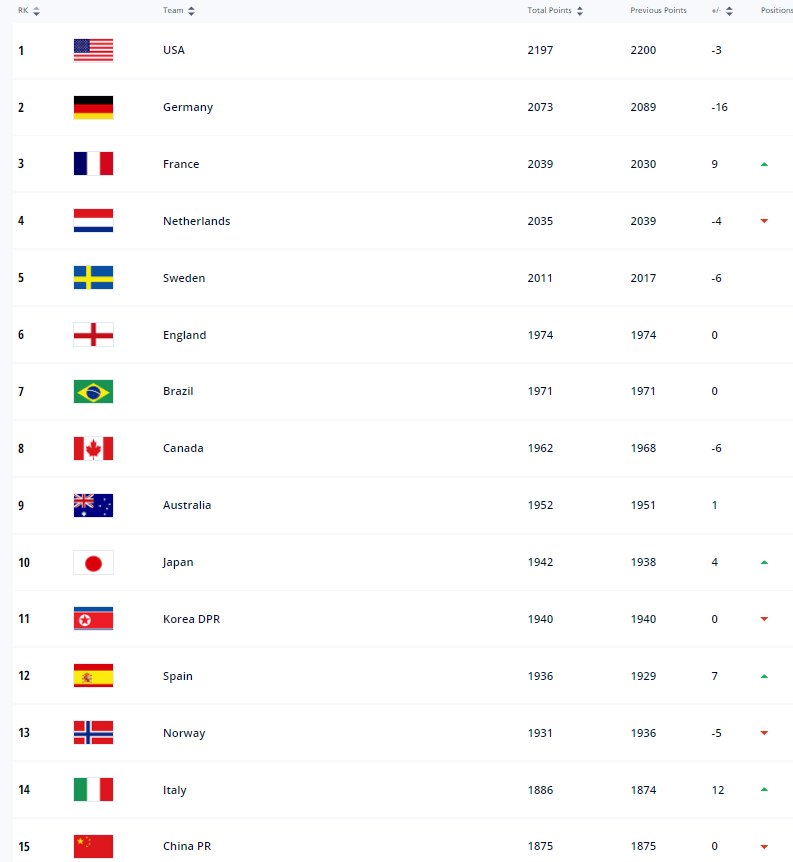Click France's green up arrow indicator
Image resolution: width=793 pixels, height=862 pixels.
(x=764, y=164)
